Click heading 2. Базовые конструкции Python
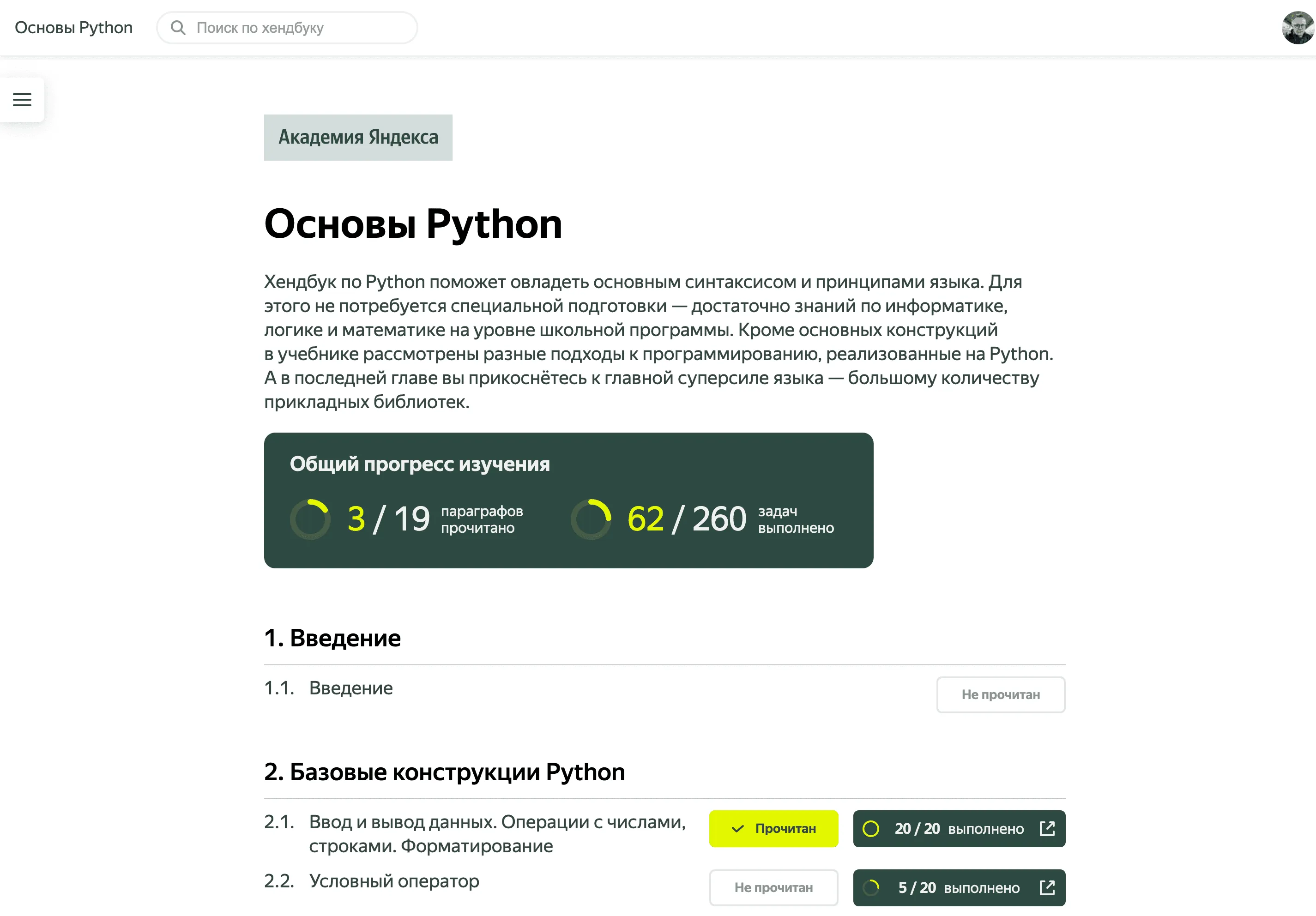 tap(444, 771)
